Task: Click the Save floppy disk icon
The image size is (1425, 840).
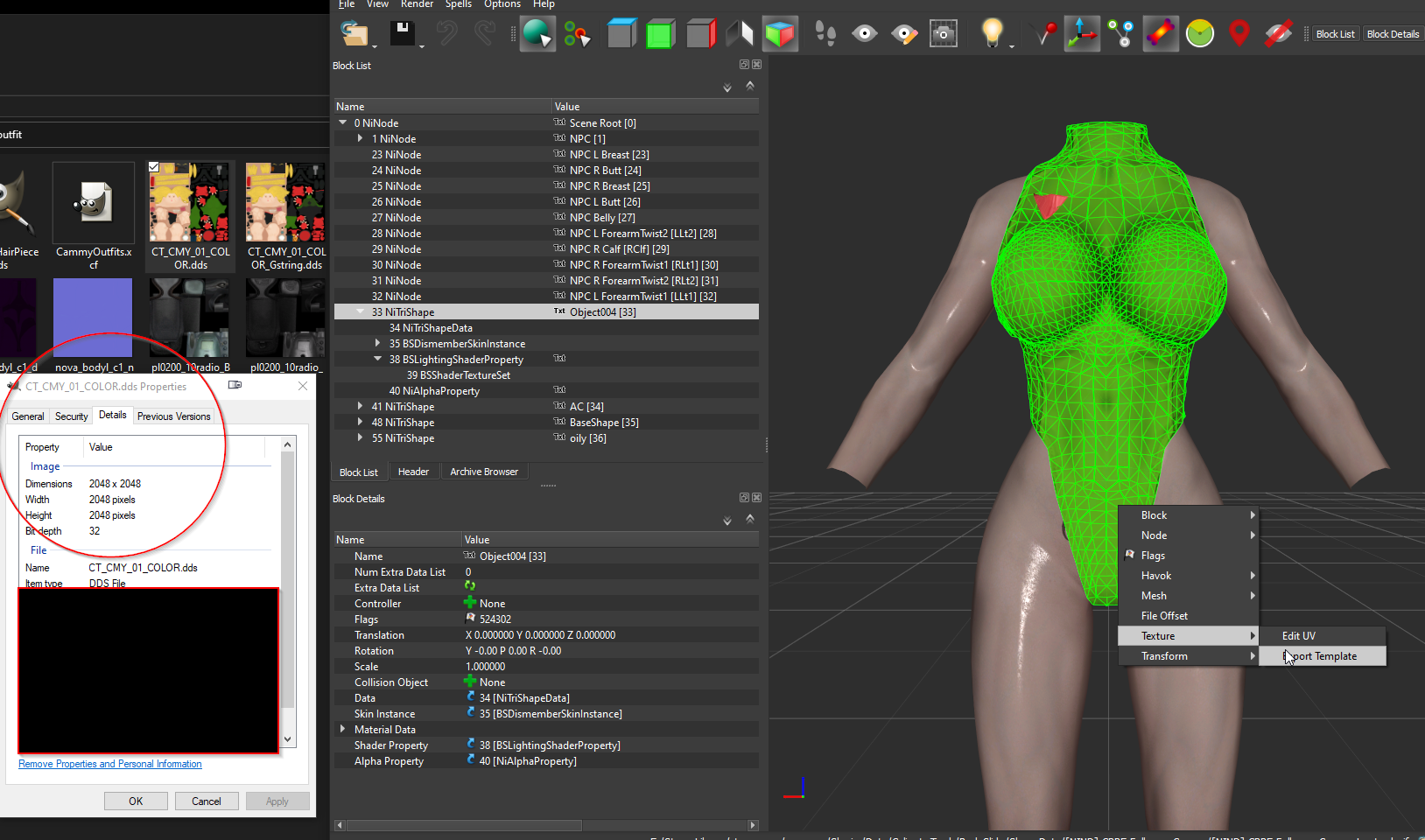Action: (402, 34)
